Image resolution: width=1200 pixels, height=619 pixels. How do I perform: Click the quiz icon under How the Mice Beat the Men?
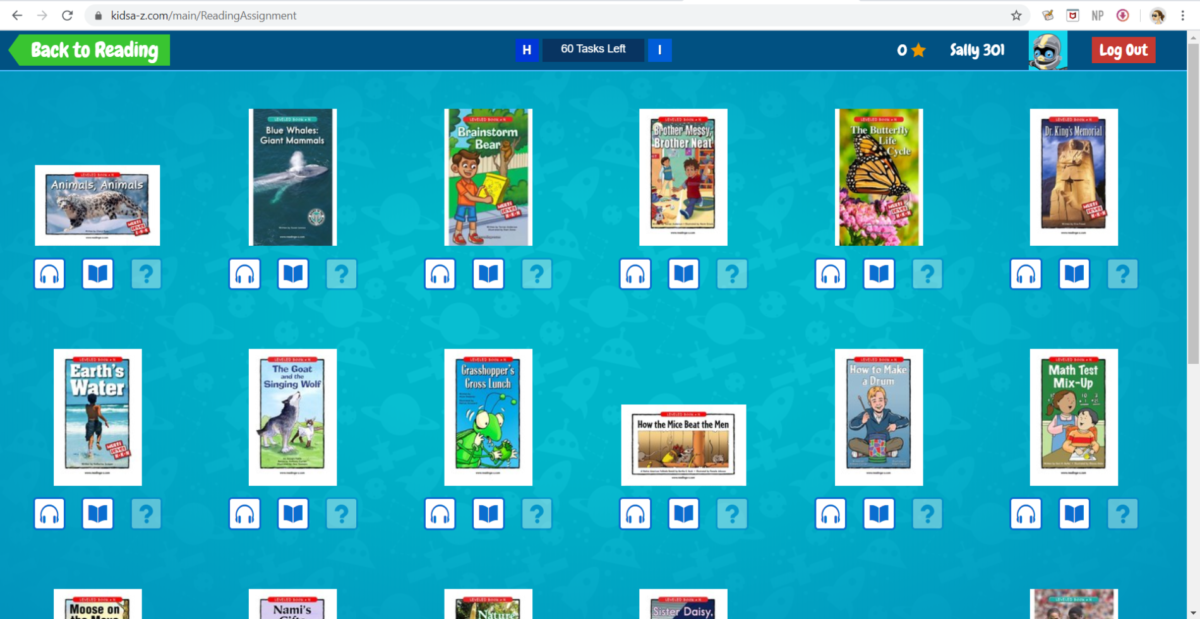tap(732, 513)
